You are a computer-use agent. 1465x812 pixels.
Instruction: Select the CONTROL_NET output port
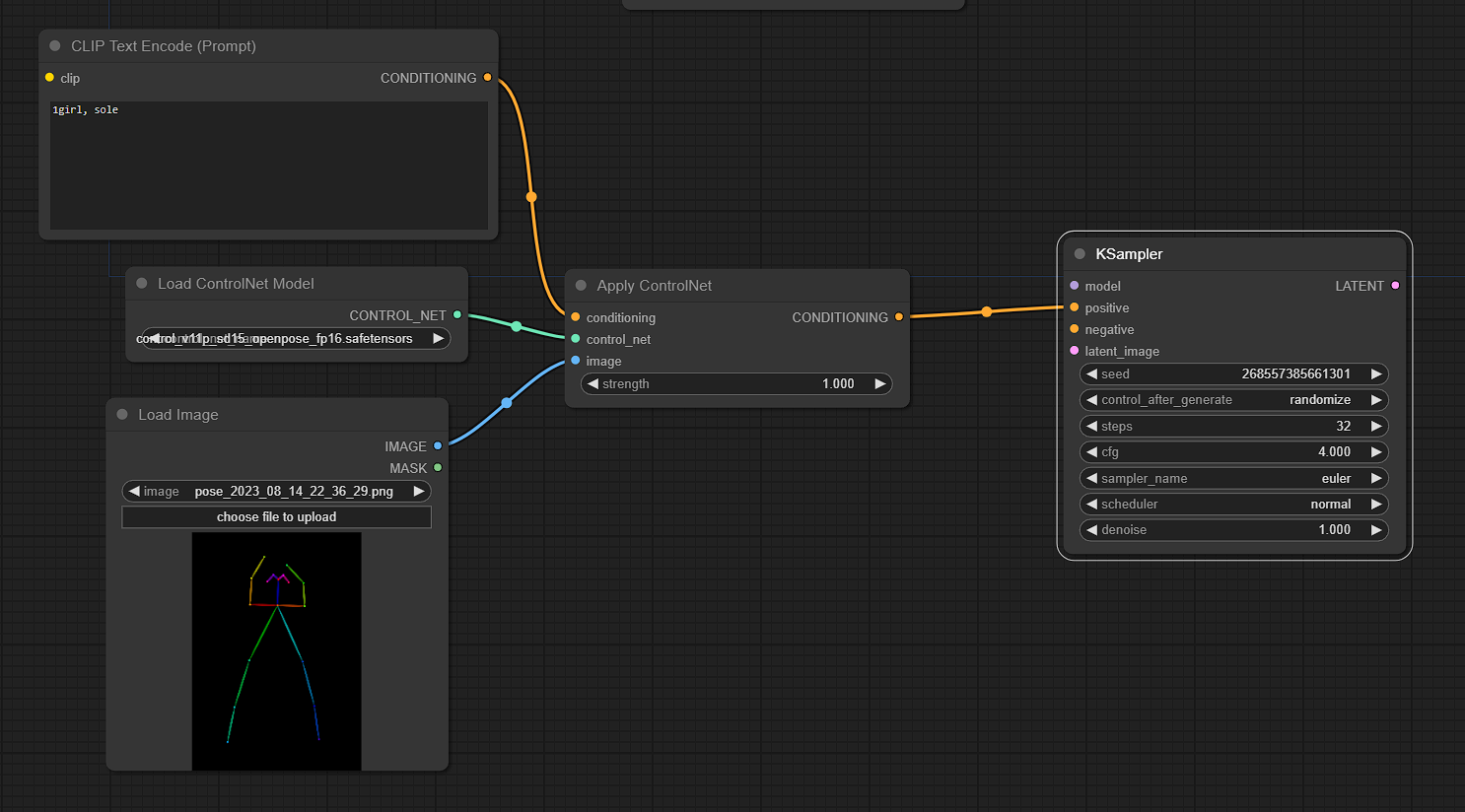[x=457, y=315]
